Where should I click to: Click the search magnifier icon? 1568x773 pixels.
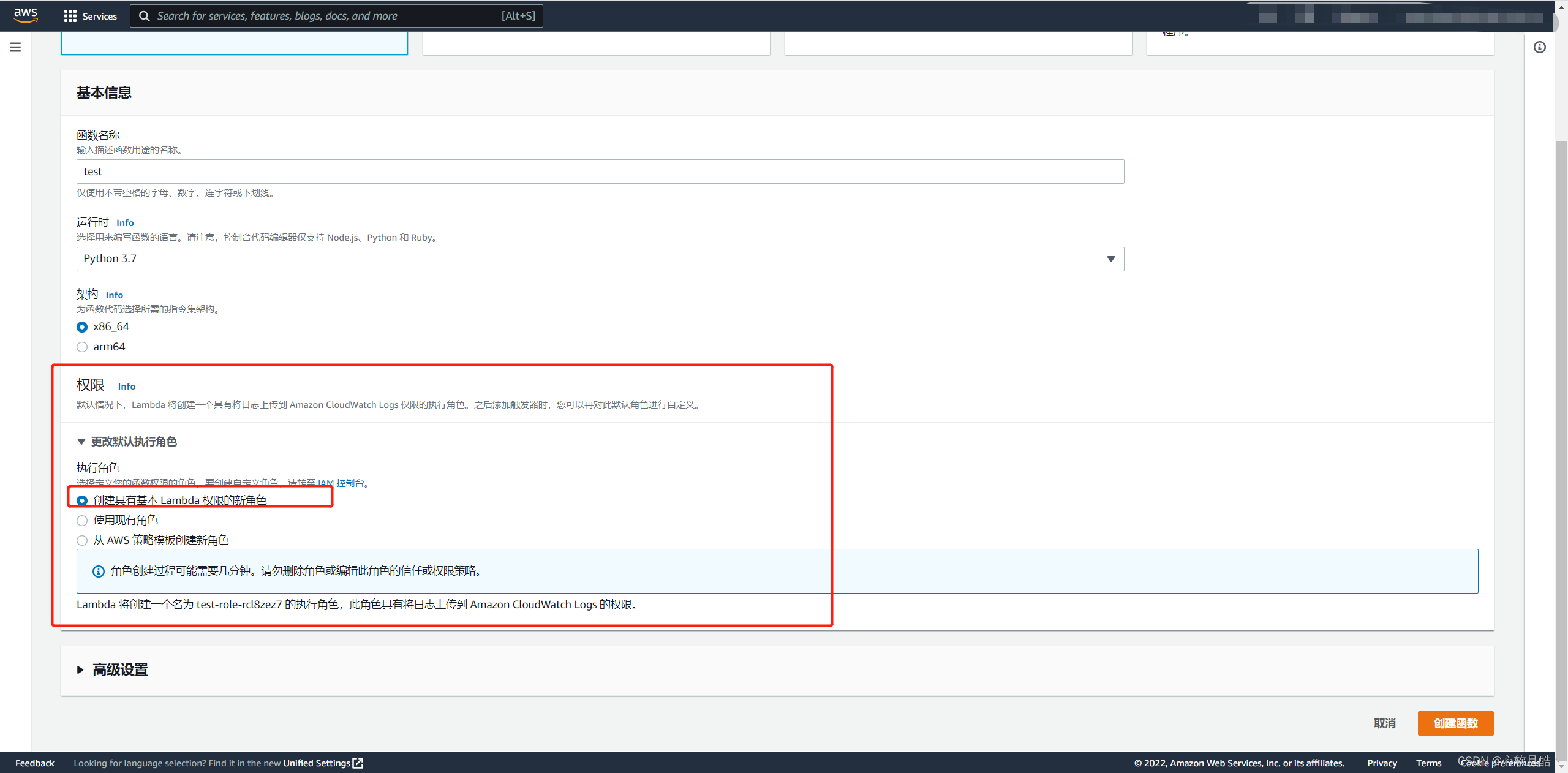tap(145, 16)
